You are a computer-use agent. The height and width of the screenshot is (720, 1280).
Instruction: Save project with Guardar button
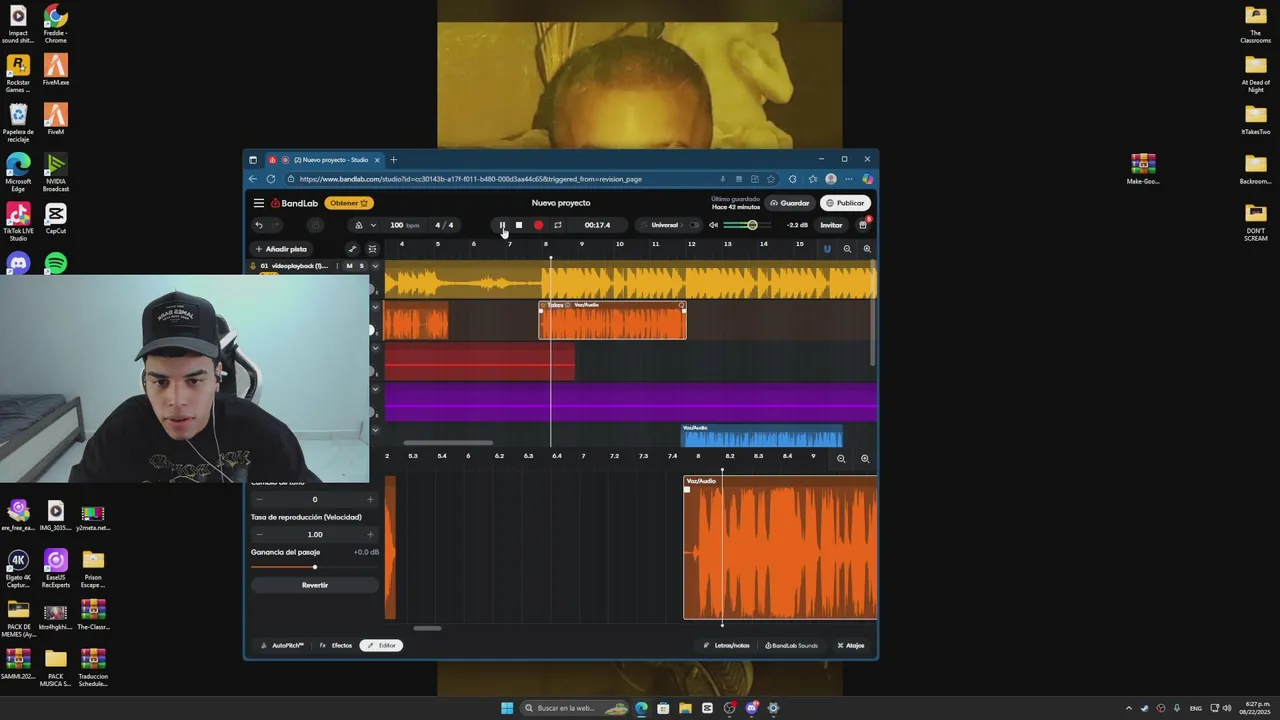789,203
